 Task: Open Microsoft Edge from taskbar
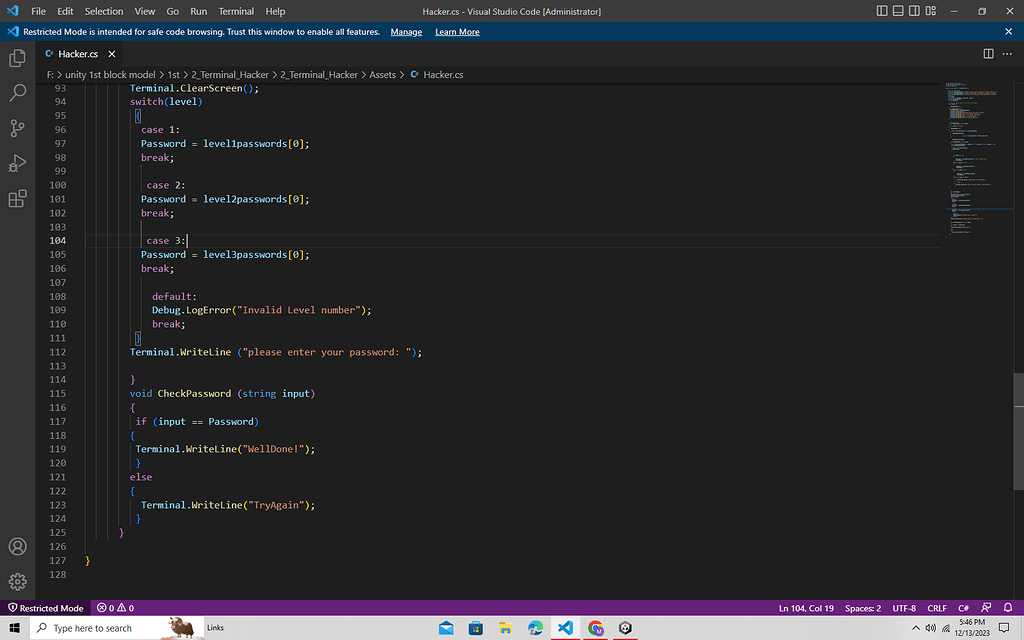[x=536, y=628]
